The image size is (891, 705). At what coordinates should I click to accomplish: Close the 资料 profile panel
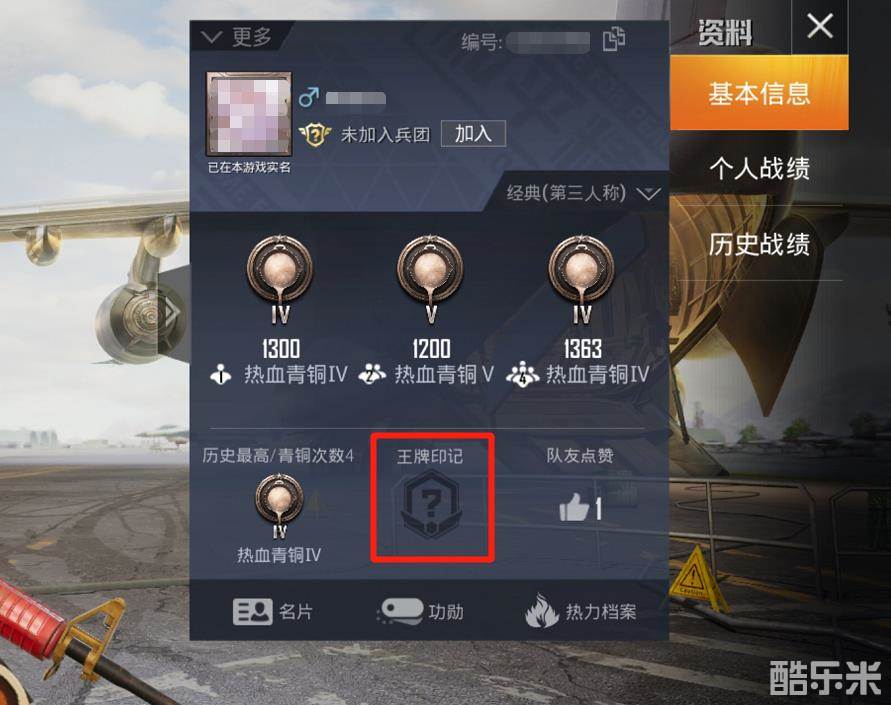820,27
